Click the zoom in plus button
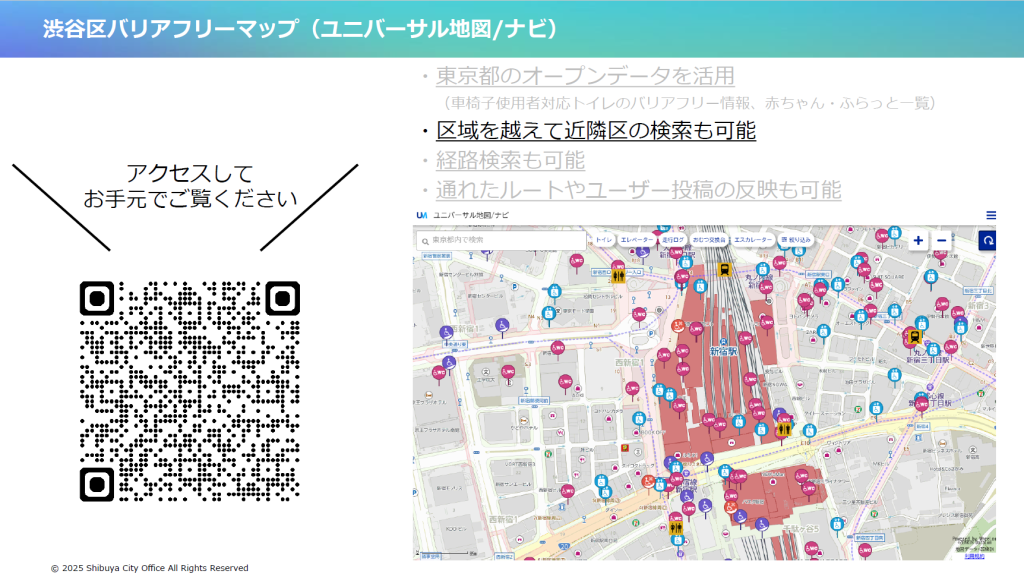 point(918,241)
